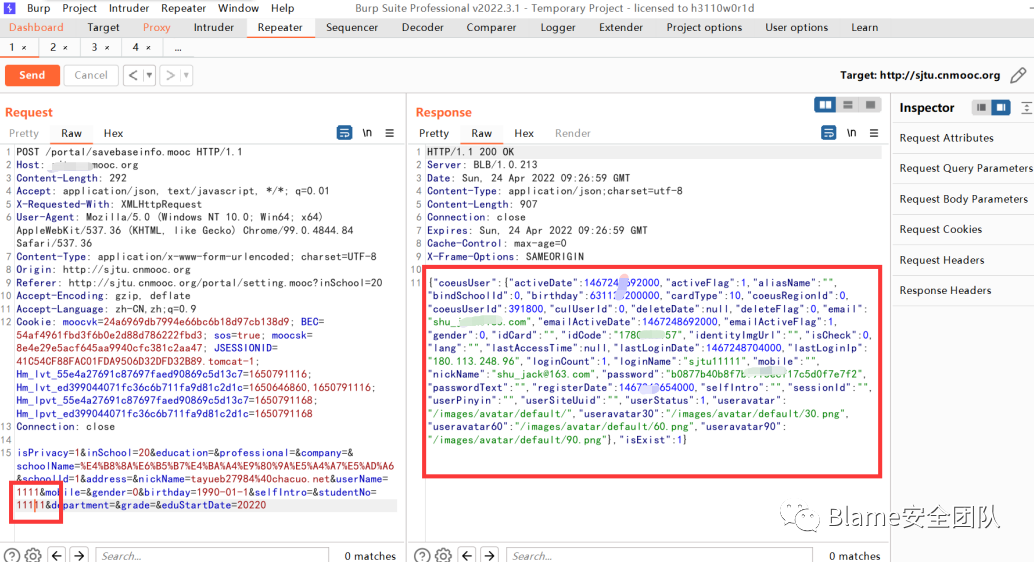Open the Project menu
This screenshot has height=562, width=1034.
pos(79,8)
